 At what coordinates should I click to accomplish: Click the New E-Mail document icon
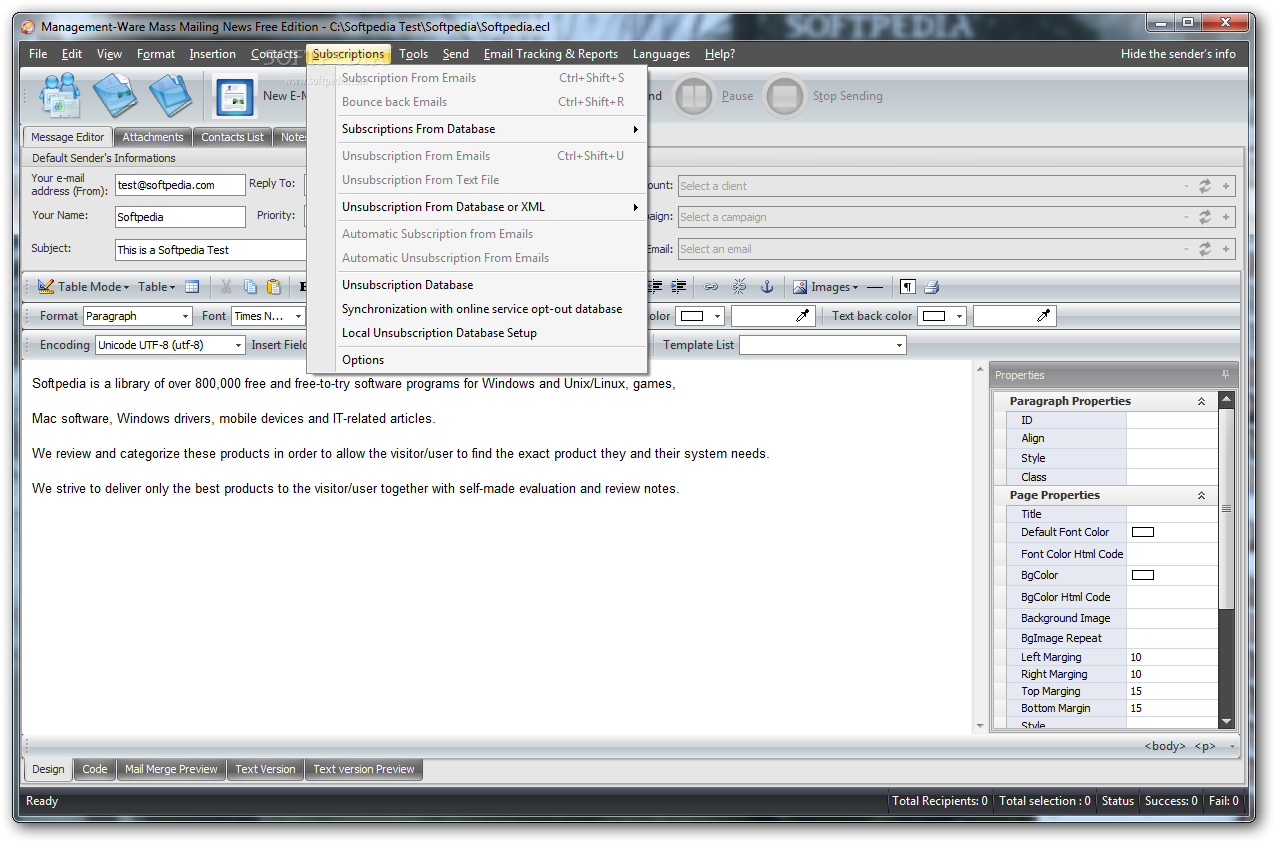[235, 96]
